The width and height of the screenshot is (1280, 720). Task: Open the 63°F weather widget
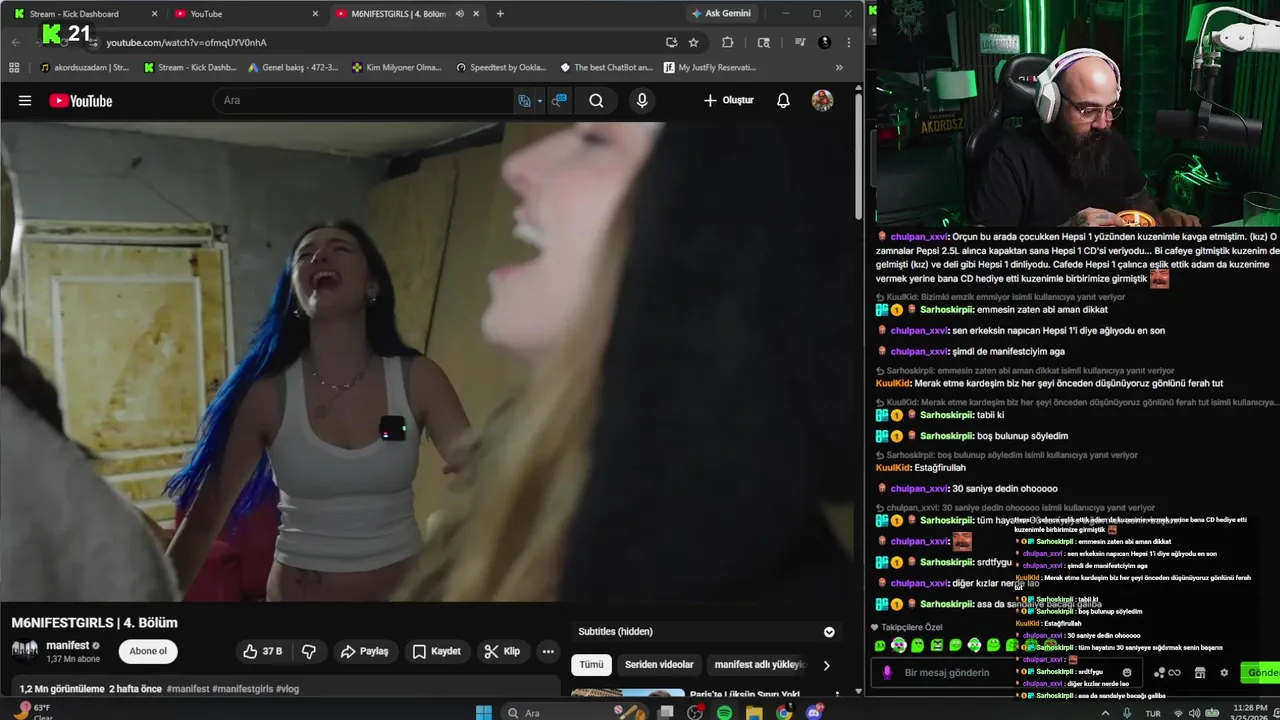[32, 711]
